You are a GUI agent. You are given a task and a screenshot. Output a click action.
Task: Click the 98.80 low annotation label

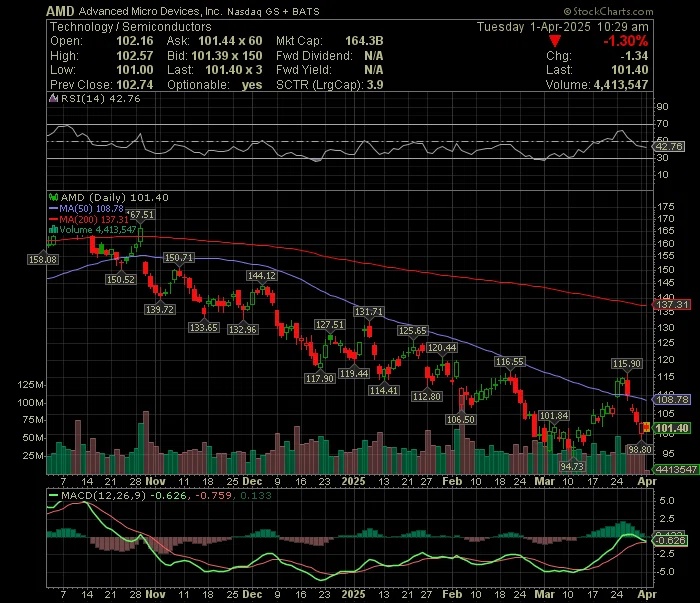coord(640,449)
